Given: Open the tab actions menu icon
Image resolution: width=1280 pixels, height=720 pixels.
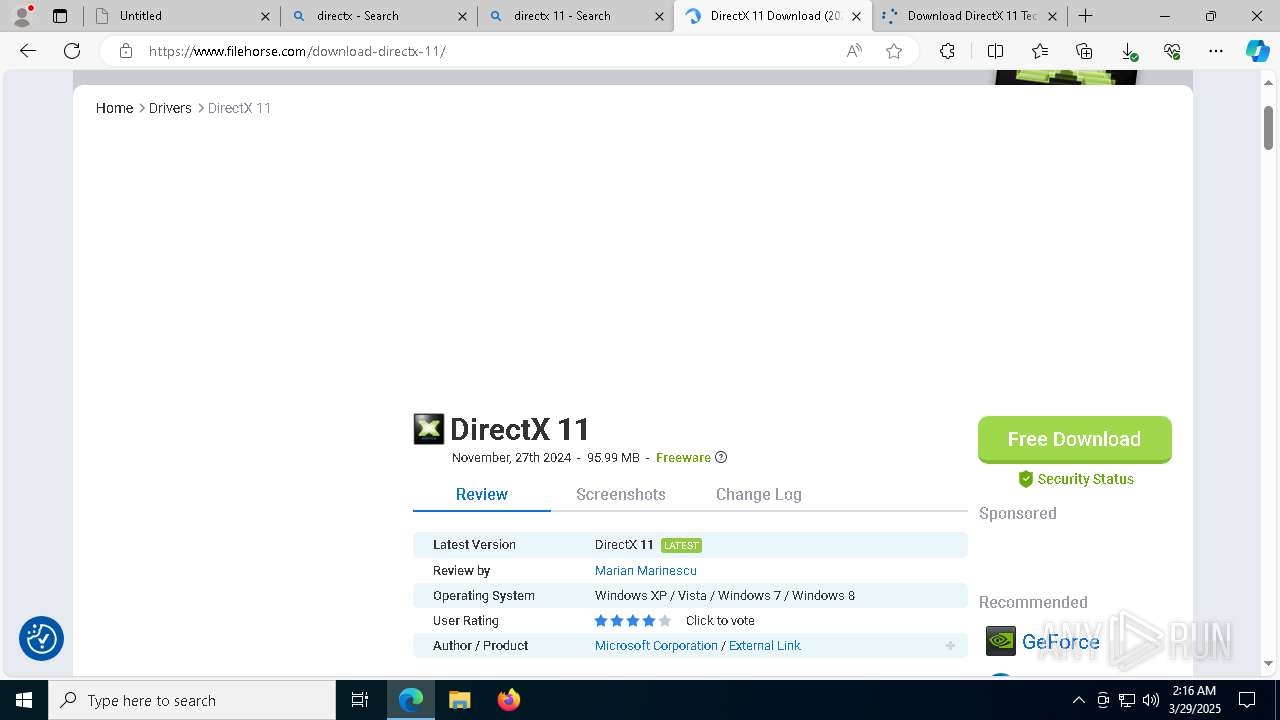Looking at the screenshot, I should pyautogui.click(x=60, y=16).
